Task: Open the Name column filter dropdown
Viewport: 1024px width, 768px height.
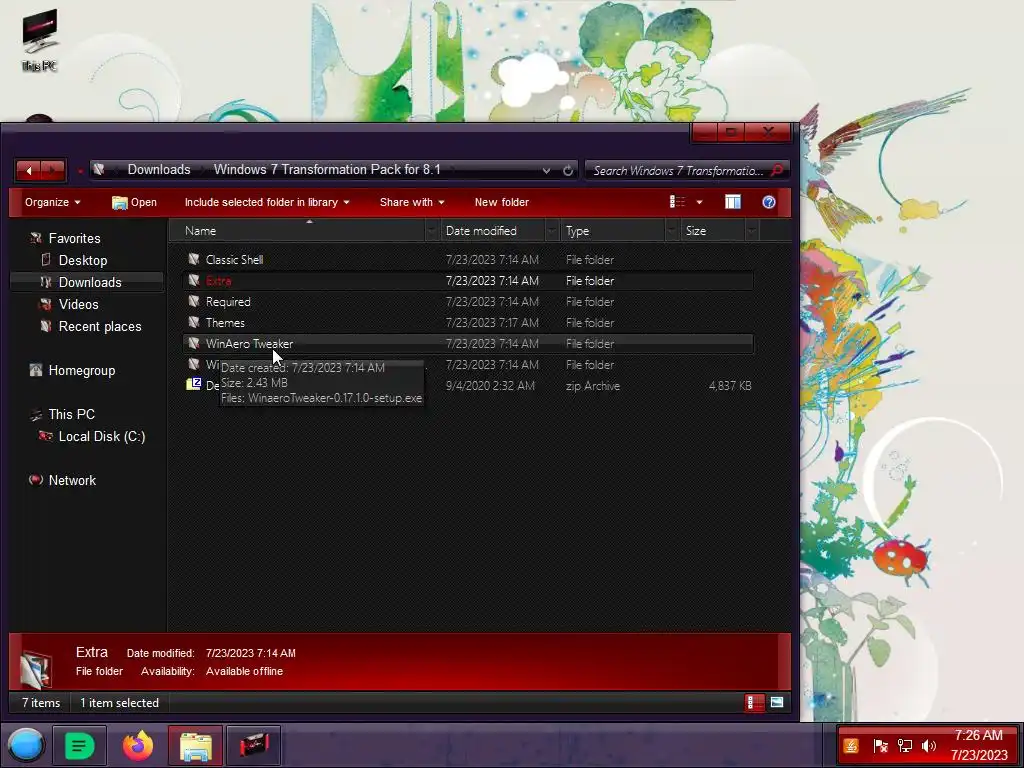Action: [x=432, y=231]
